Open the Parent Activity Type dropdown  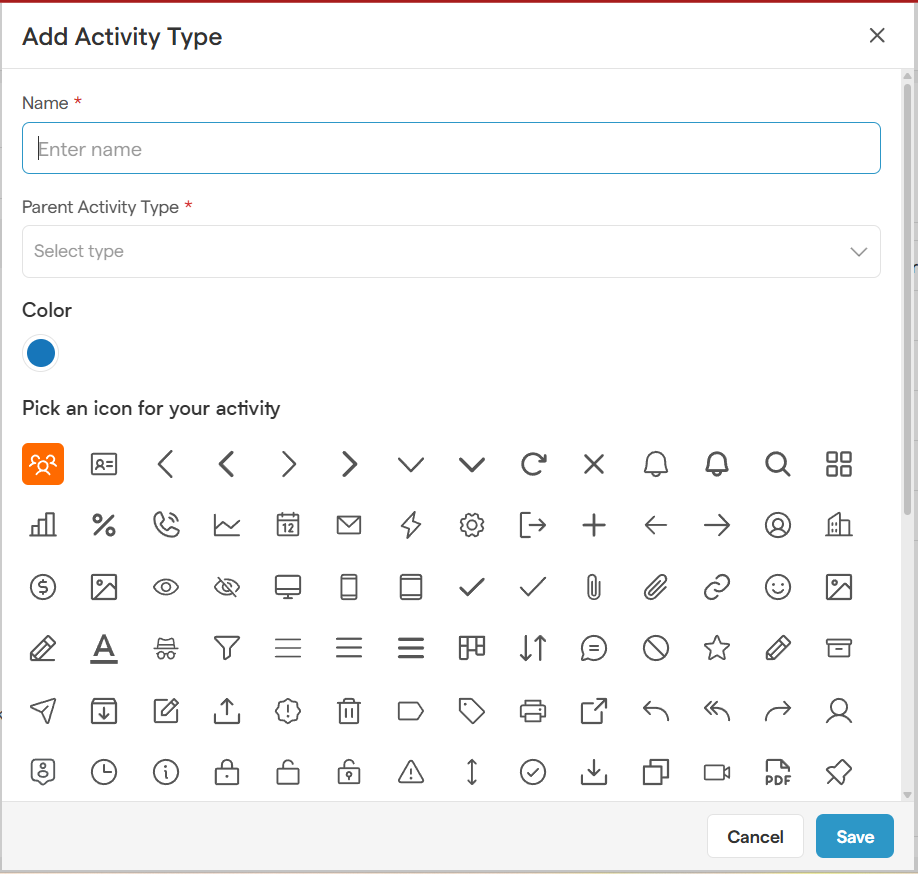(x=451, y=251)
